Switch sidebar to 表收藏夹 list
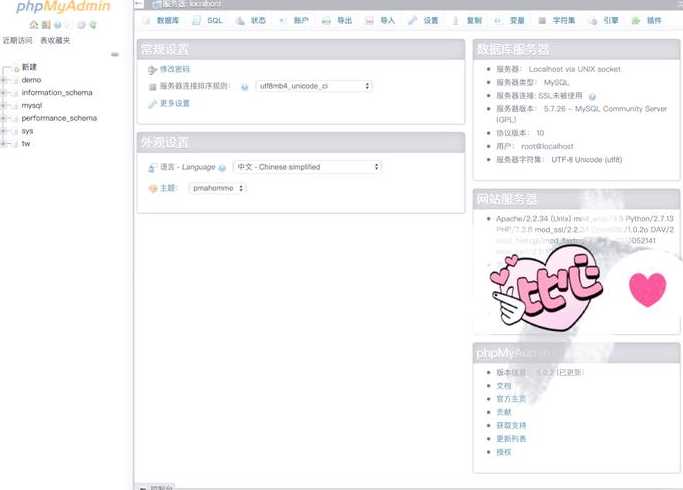 point(55,41)
